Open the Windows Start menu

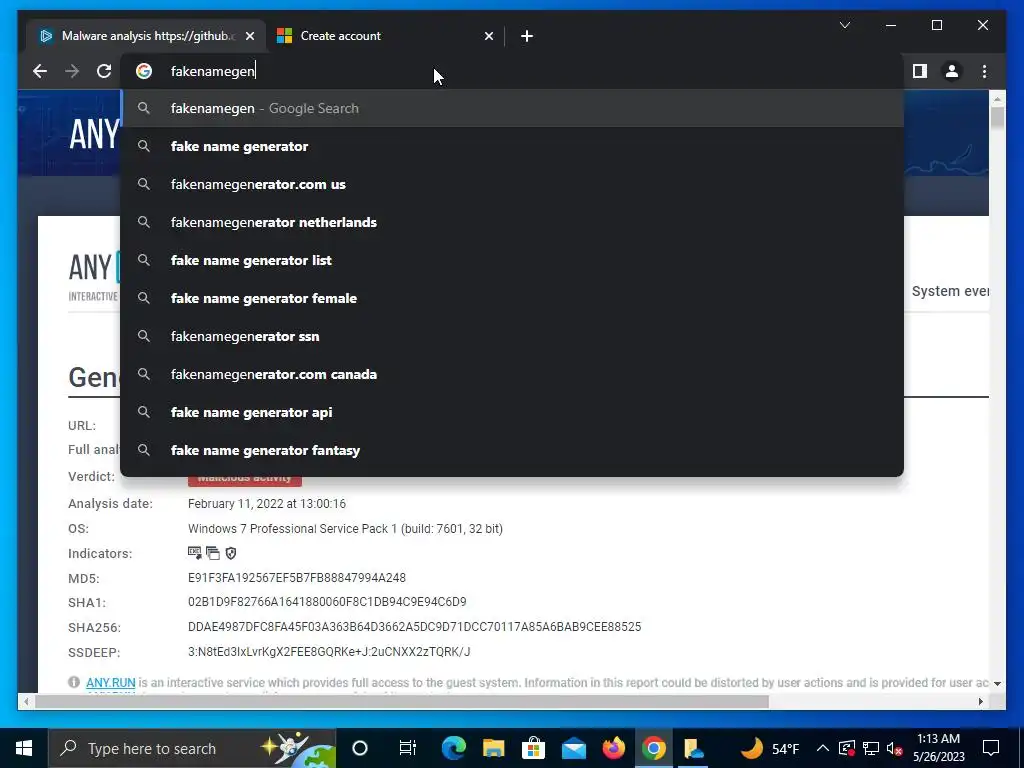tap(24, 748)
